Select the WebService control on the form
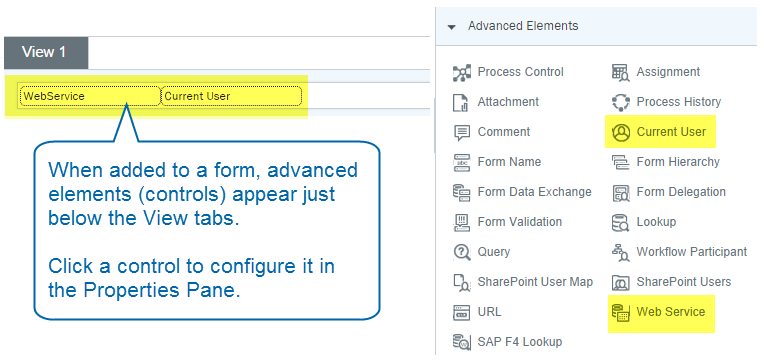 [90, 96]
